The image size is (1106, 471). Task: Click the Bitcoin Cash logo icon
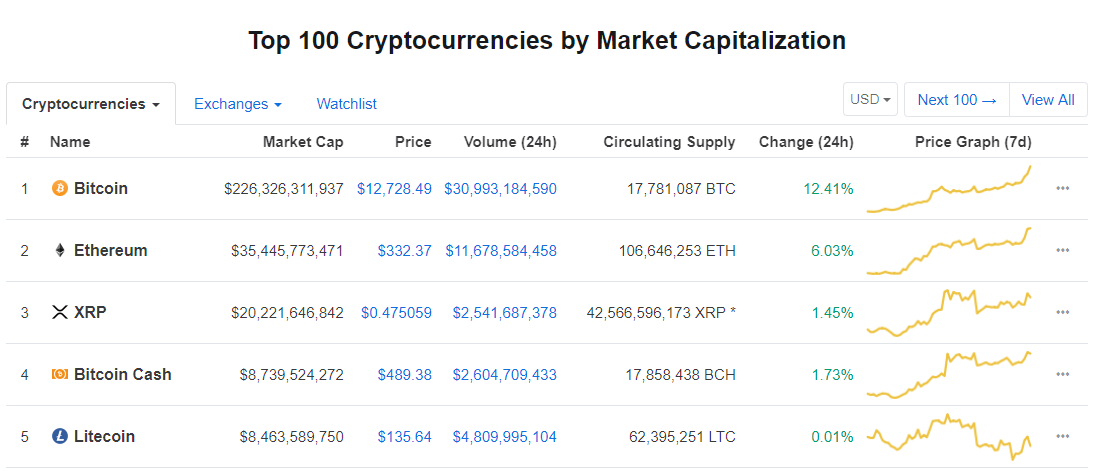tap(59, 375)
